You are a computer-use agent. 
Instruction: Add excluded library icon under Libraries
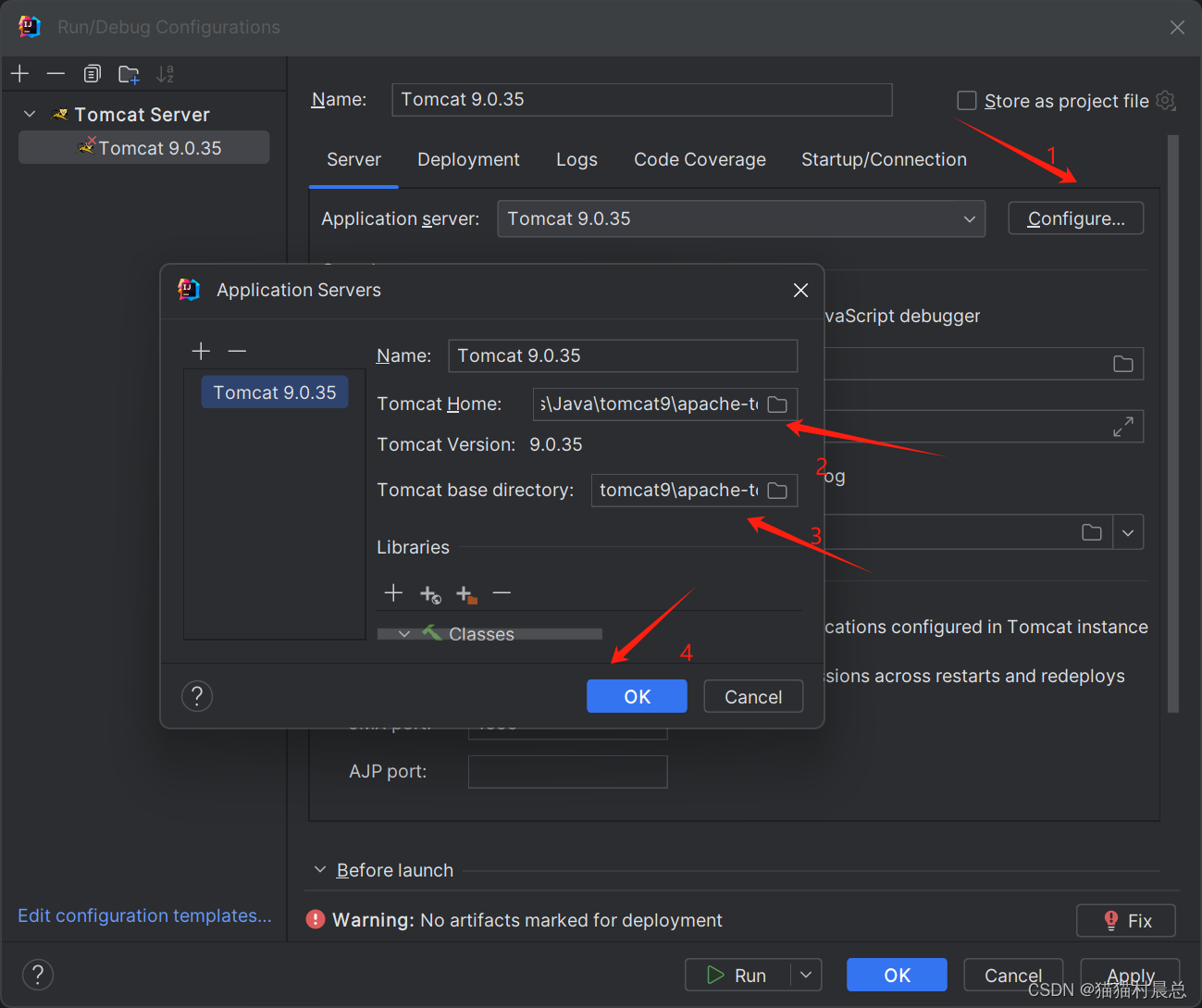tap(466, 593)
